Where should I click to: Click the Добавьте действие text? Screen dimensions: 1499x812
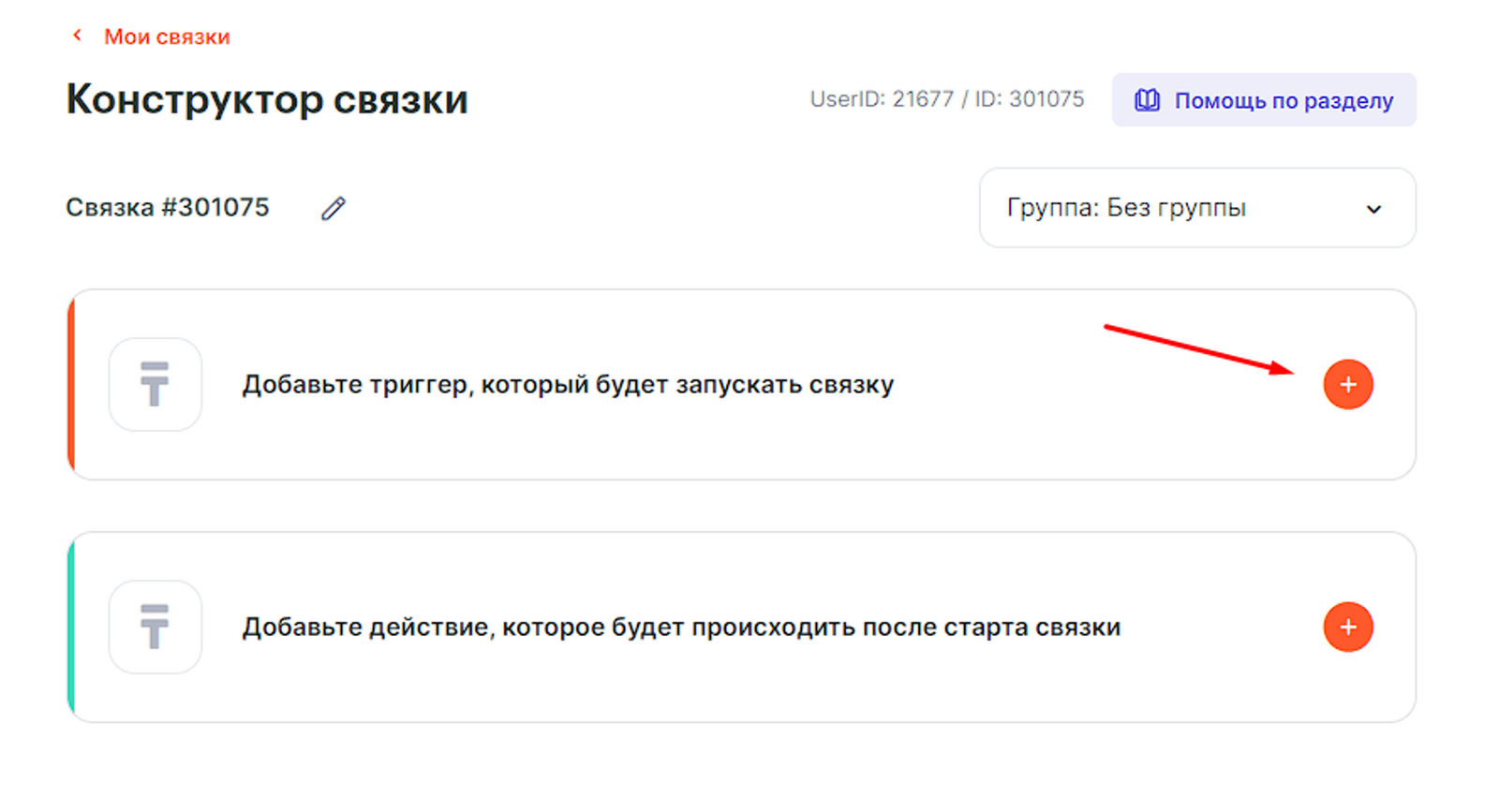click(681, 627)
